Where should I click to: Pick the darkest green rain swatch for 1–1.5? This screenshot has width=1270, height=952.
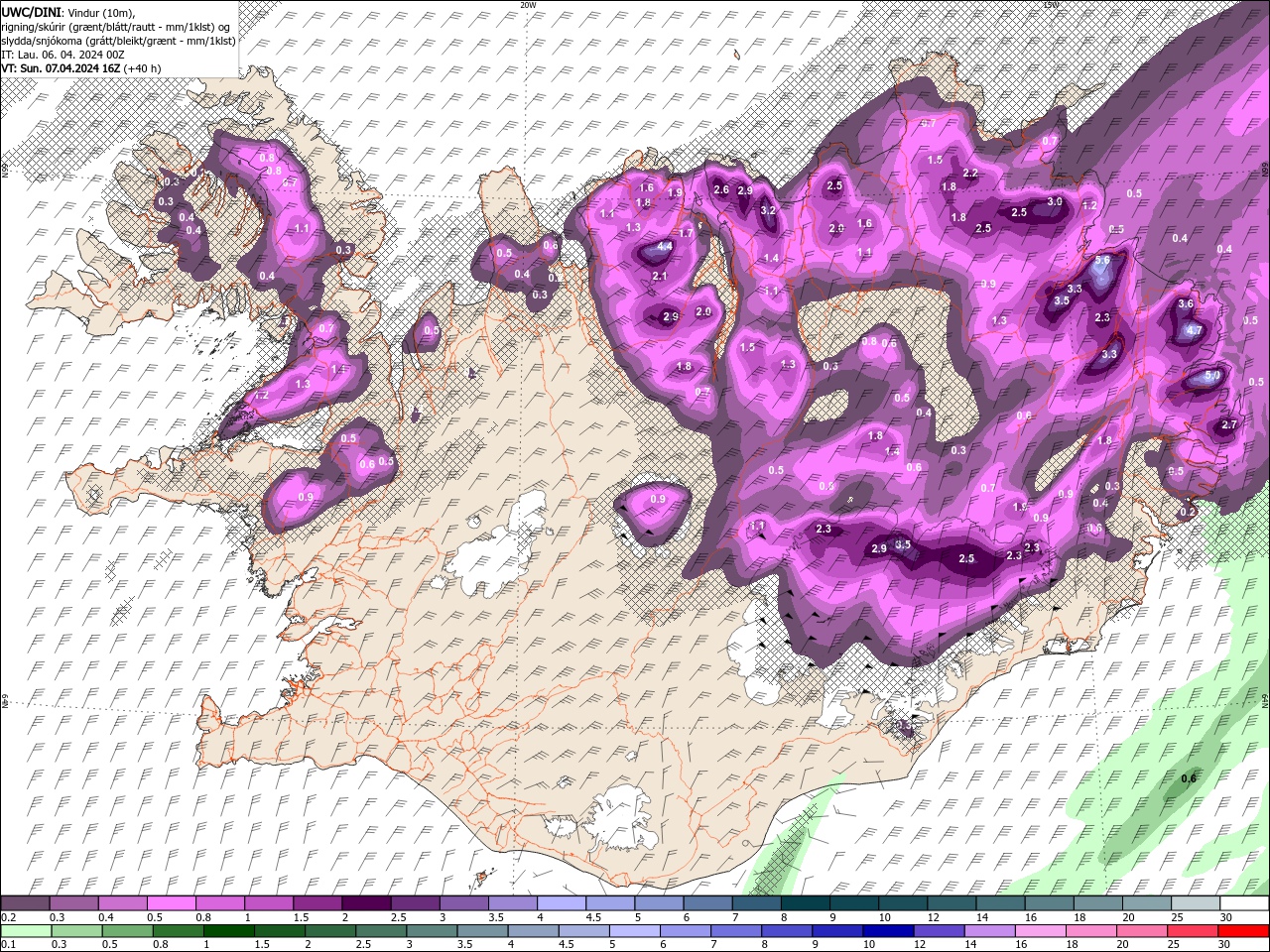pyautogui.click(x=228, y=931)
